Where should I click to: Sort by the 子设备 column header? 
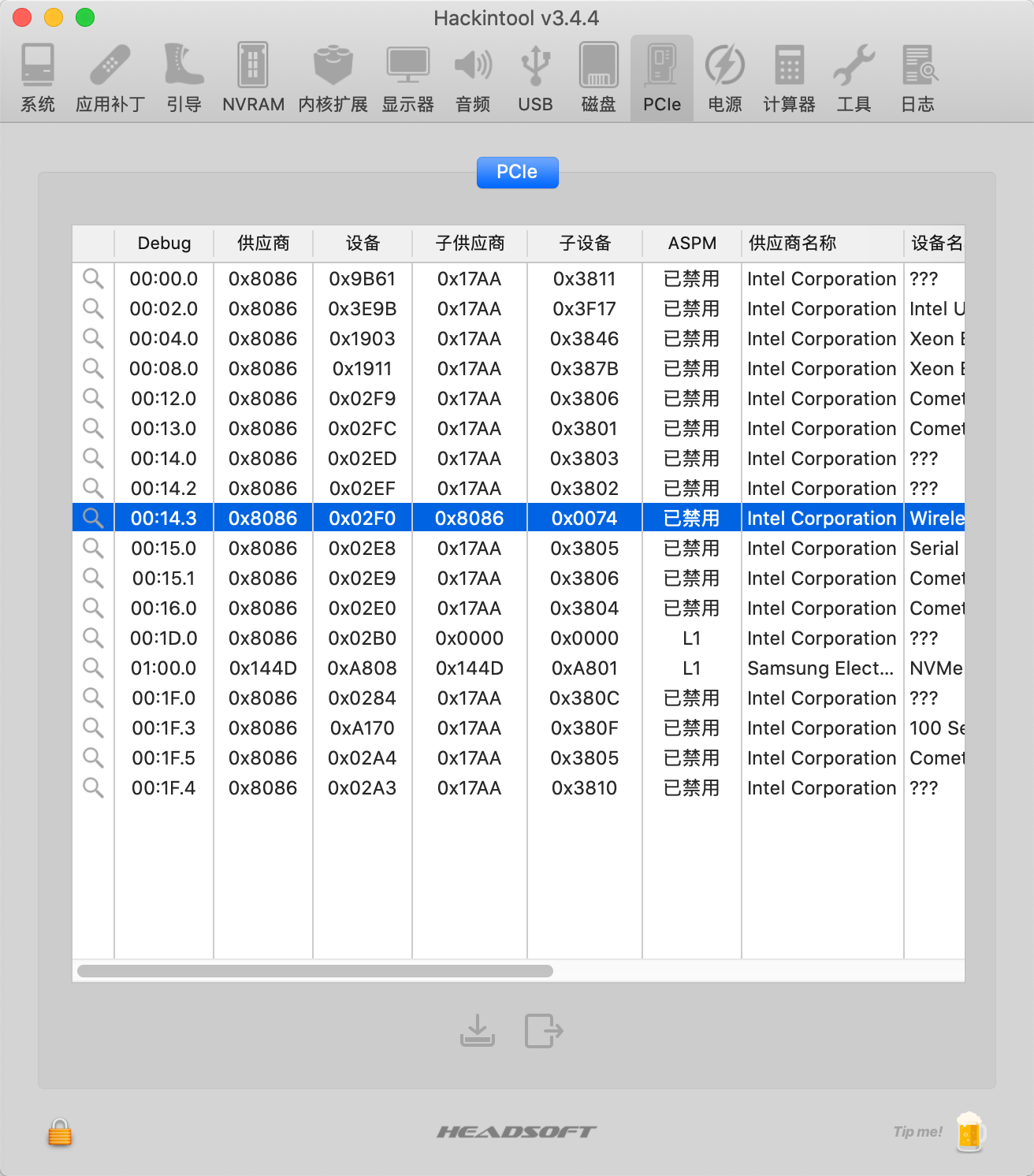[x=585, y=243]
